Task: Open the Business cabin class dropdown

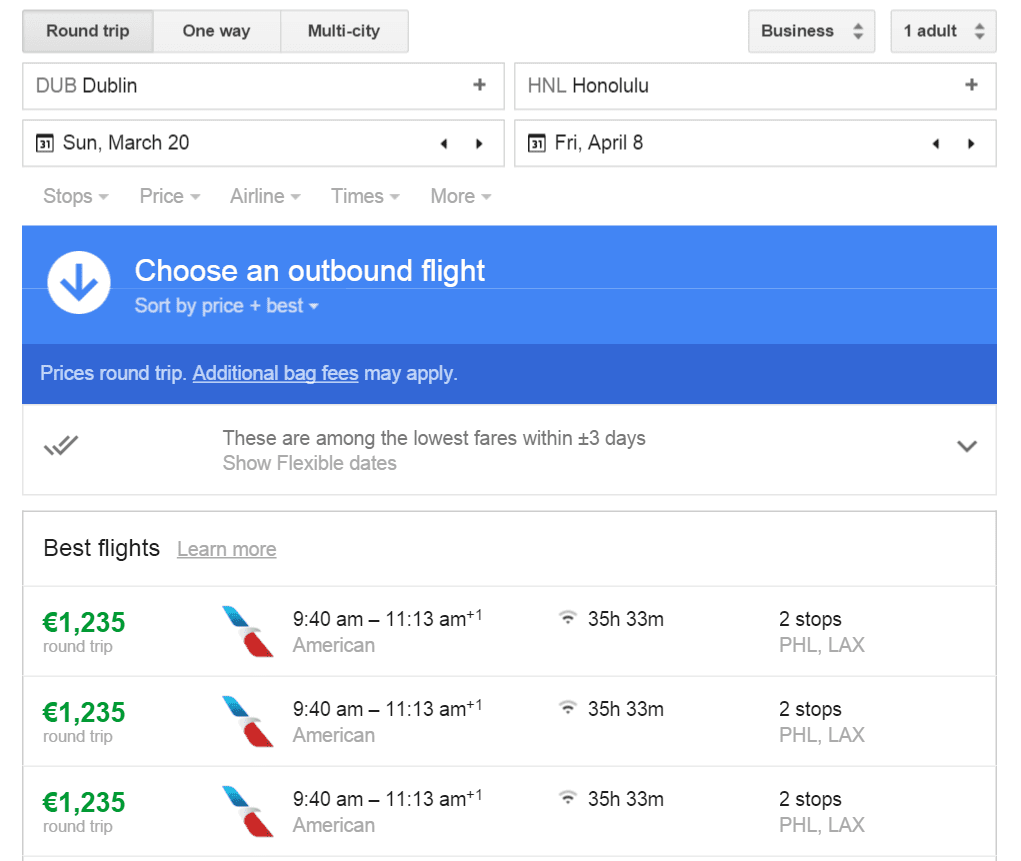Action: click(811, 31)
